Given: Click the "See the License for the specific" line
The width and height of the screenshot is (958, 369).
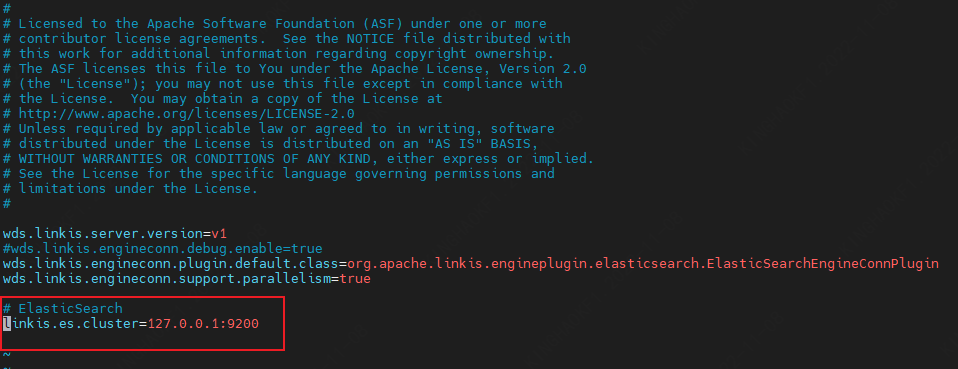Looking at the screenshot, I should pyautogui.click(x=279, y=174).
